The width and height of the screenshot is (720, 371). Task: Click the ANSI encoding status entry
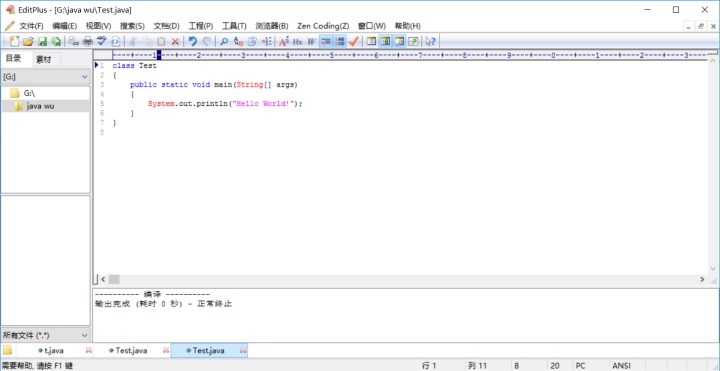(x=621, y=366)
